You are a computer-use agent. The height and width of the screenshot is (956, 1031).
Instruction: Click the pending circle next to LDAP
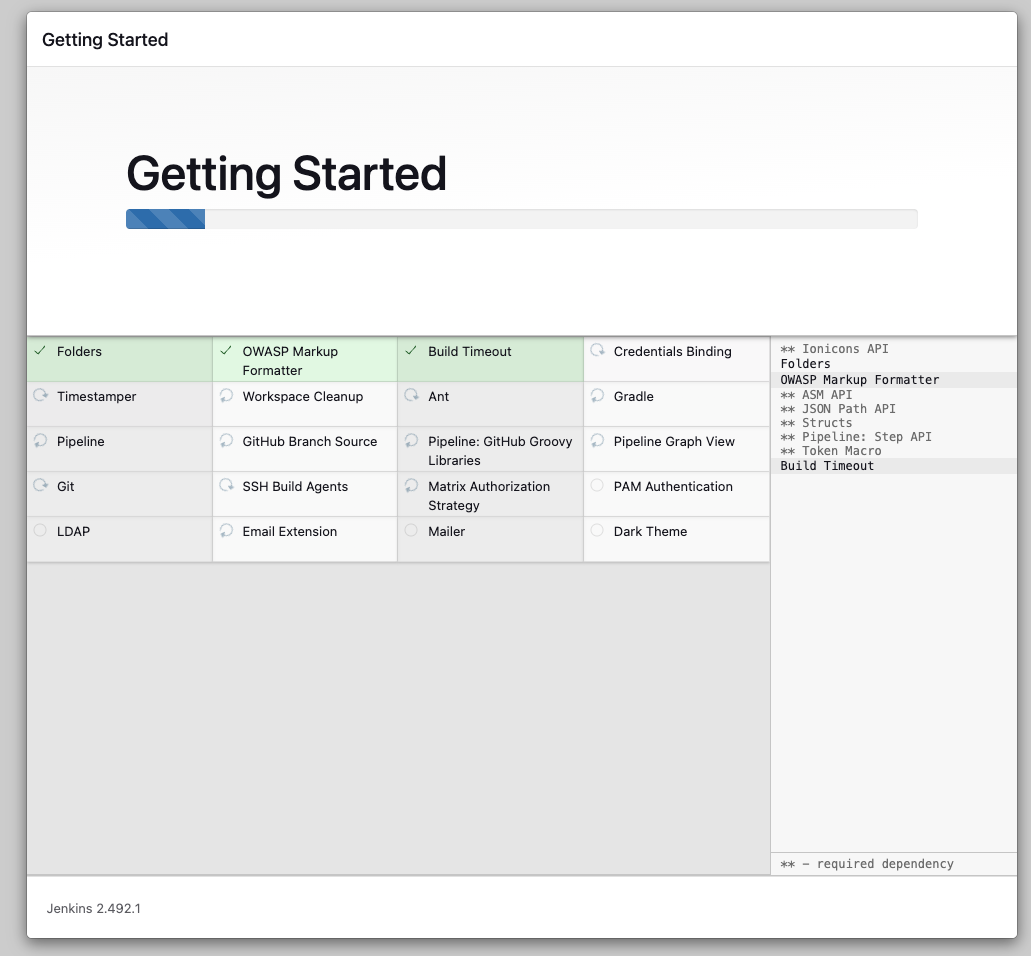40,530
